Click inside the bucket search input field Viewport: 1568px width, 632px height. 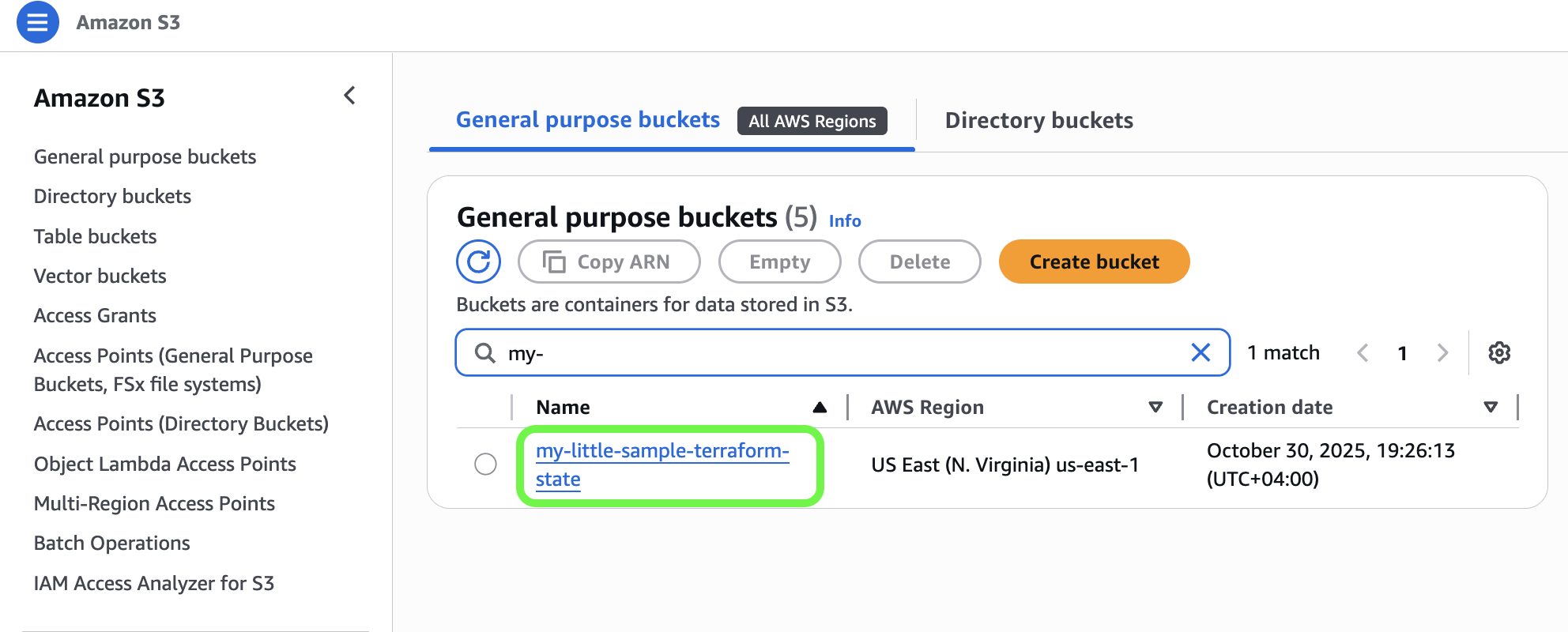click(790, 353)
